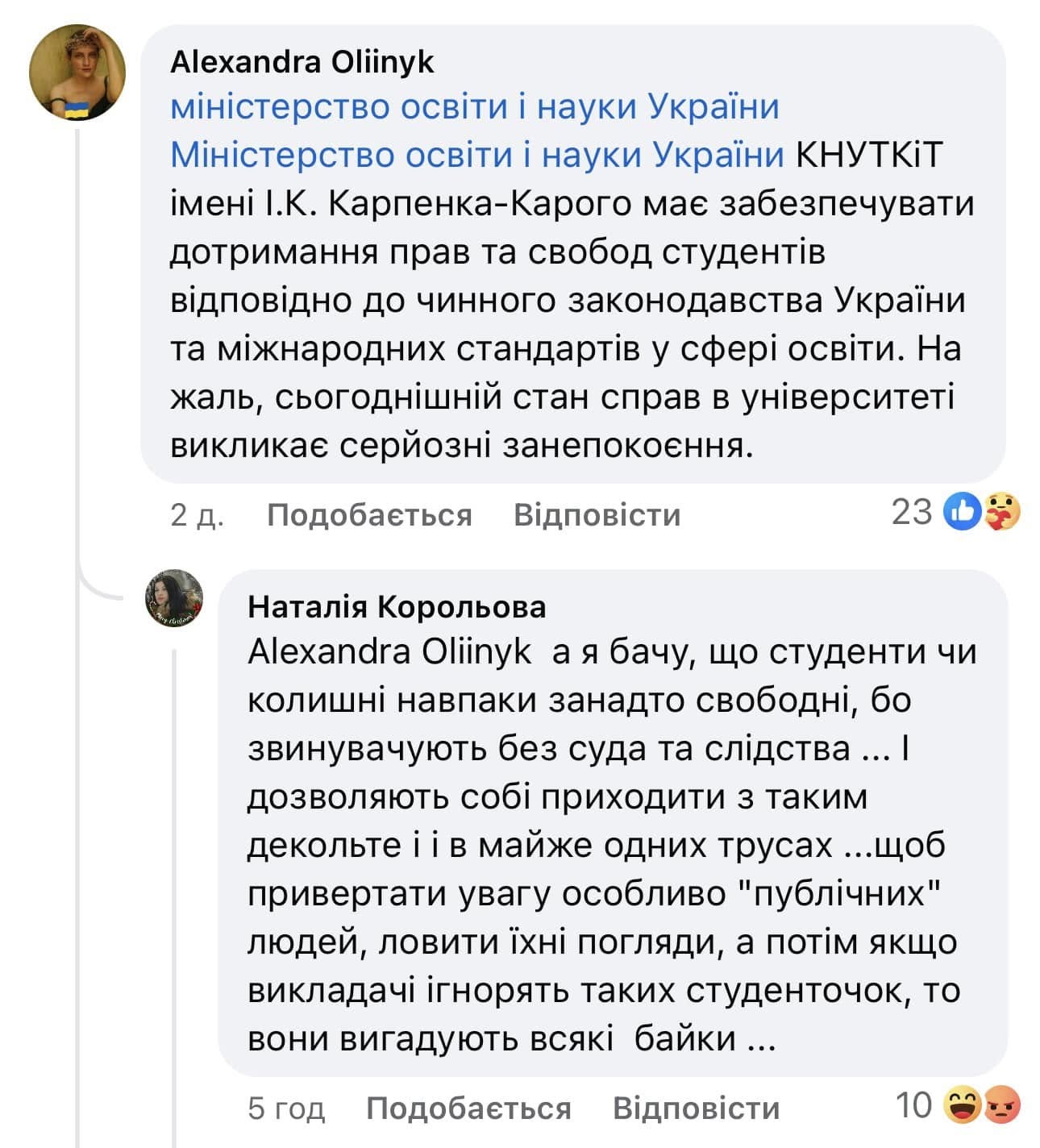
Task: Click the care hug-heart reaction icon
Action: coord(1002,511)
